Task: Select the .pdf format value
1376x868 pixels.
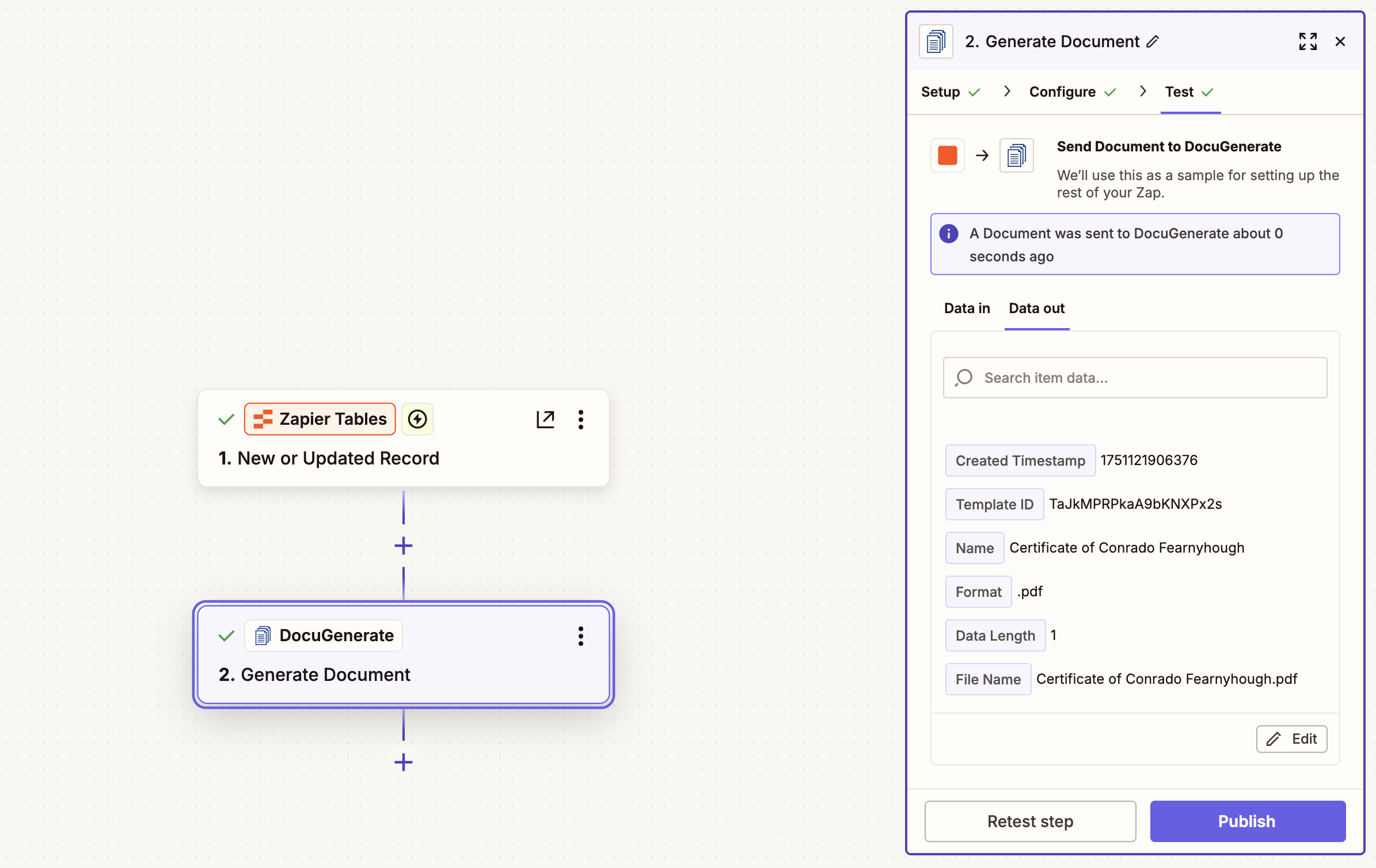Action: coord(1029,591)
